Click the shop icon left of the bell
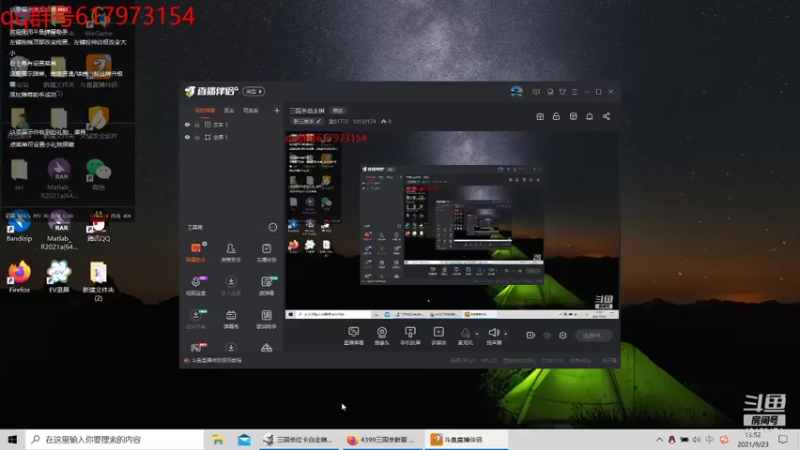The image size is (800, 450). click(x=573, y=116)
